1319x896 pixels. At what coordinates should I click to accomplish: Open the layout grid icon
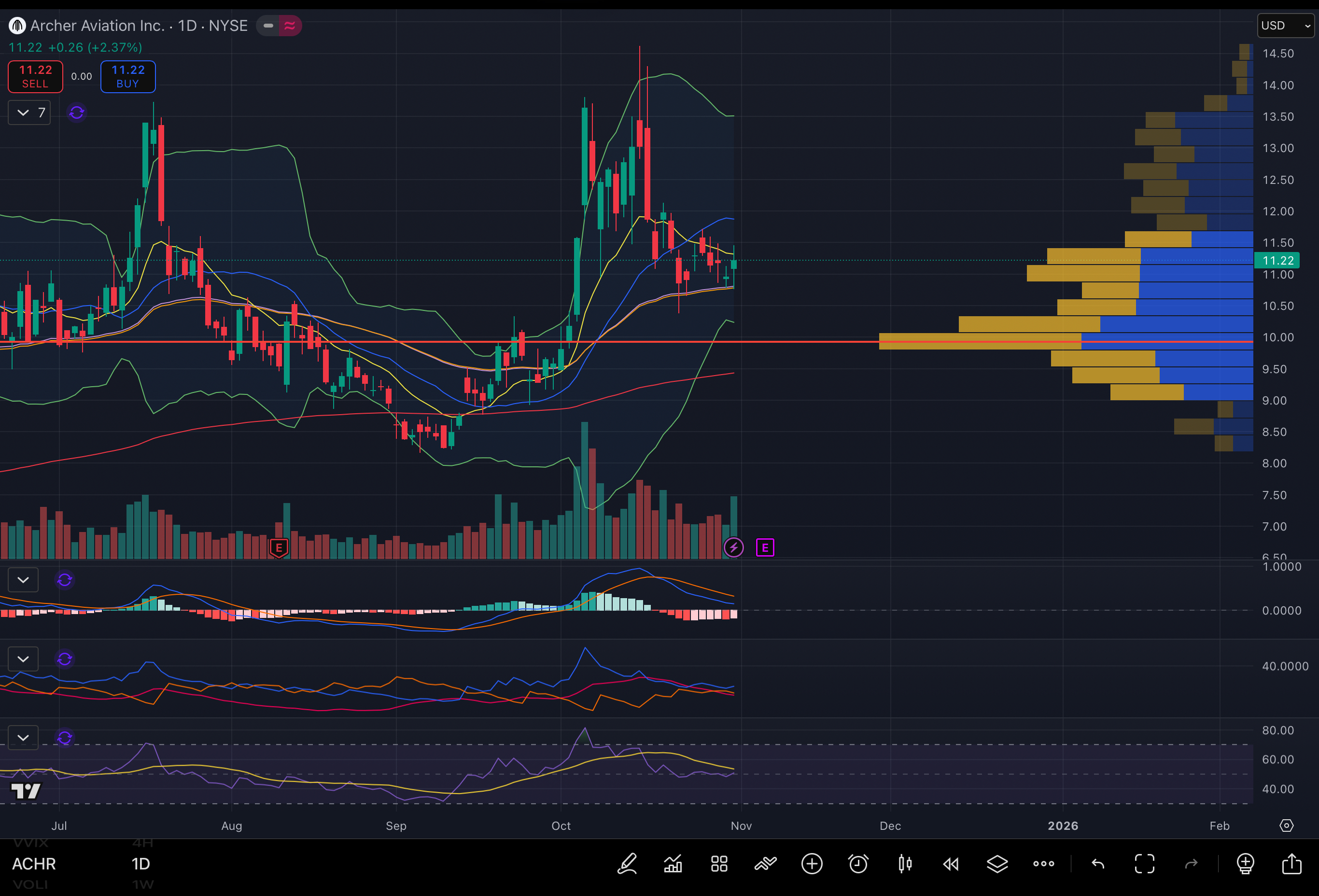tap(719, 864)
